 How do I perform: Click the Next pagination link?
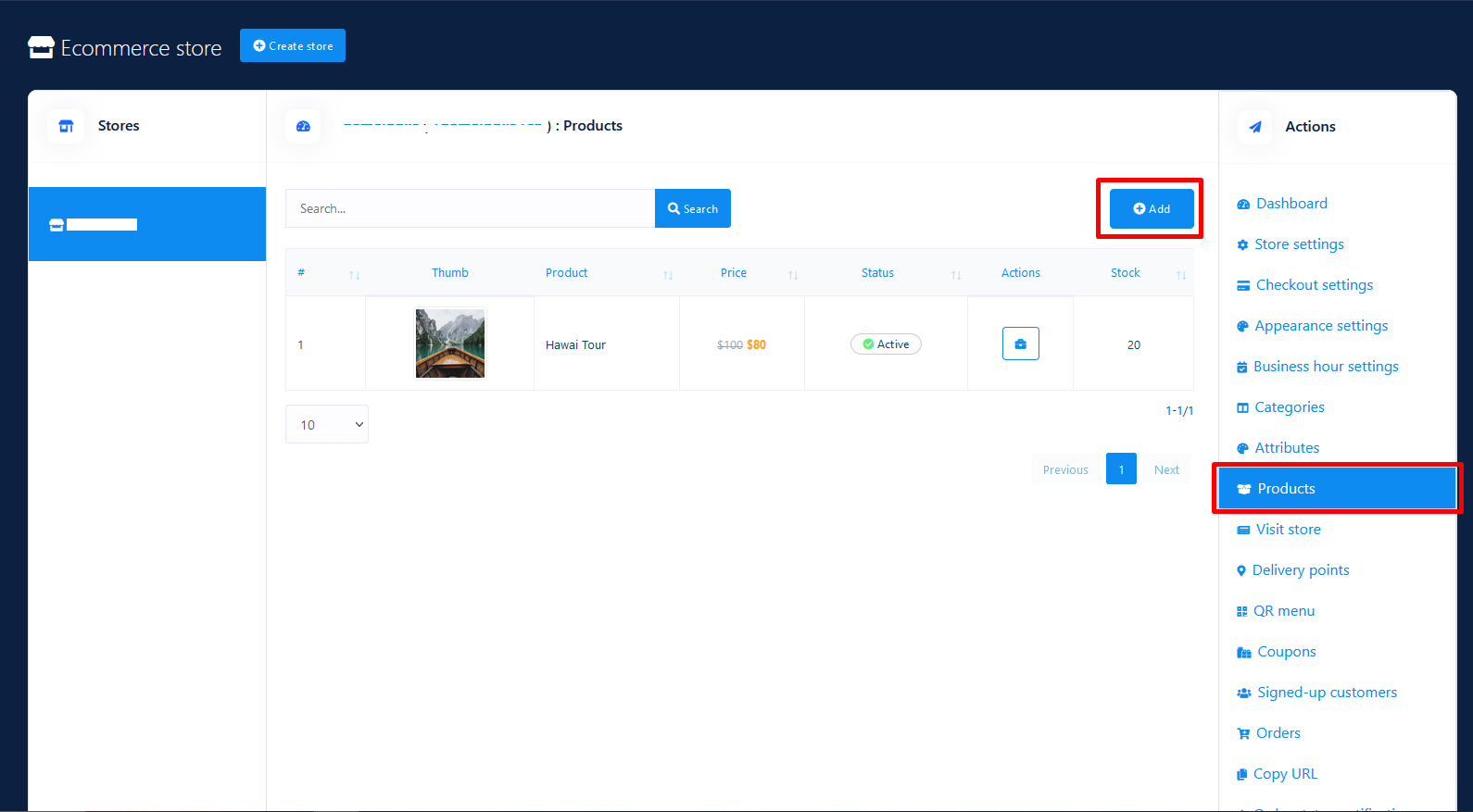coord(1166,469)
